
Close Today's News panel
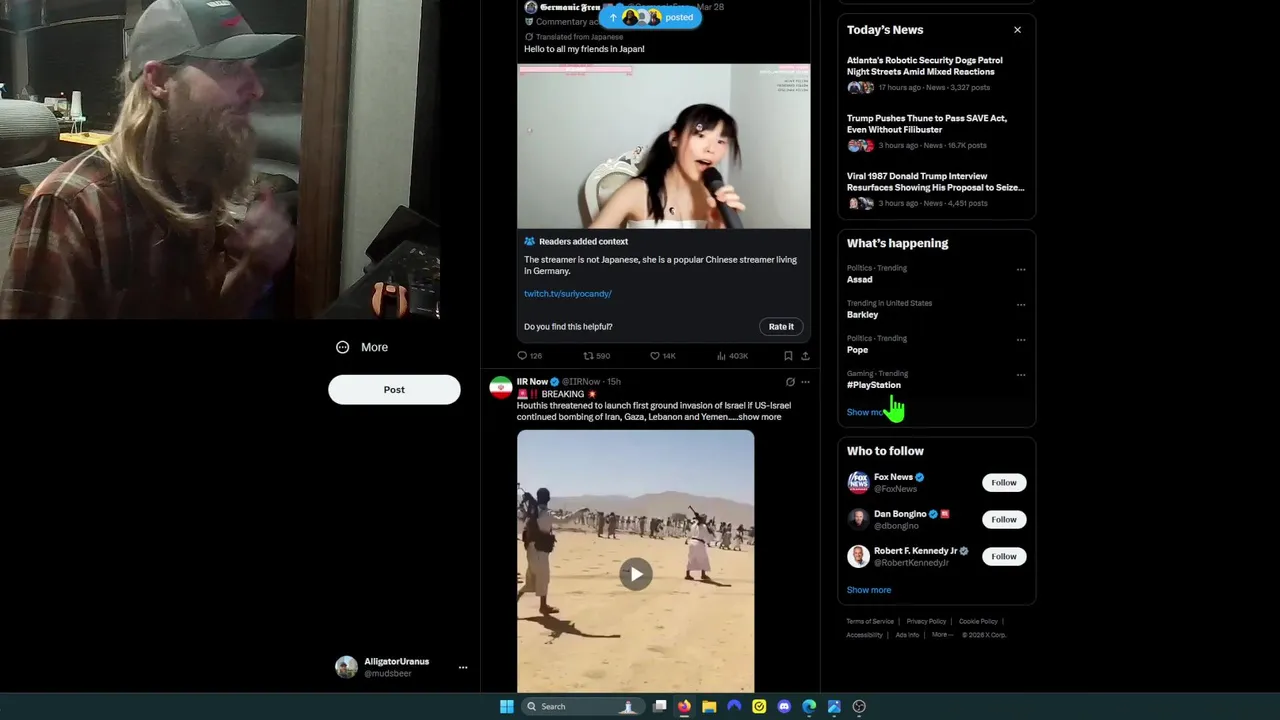[x=1017, y=30]
